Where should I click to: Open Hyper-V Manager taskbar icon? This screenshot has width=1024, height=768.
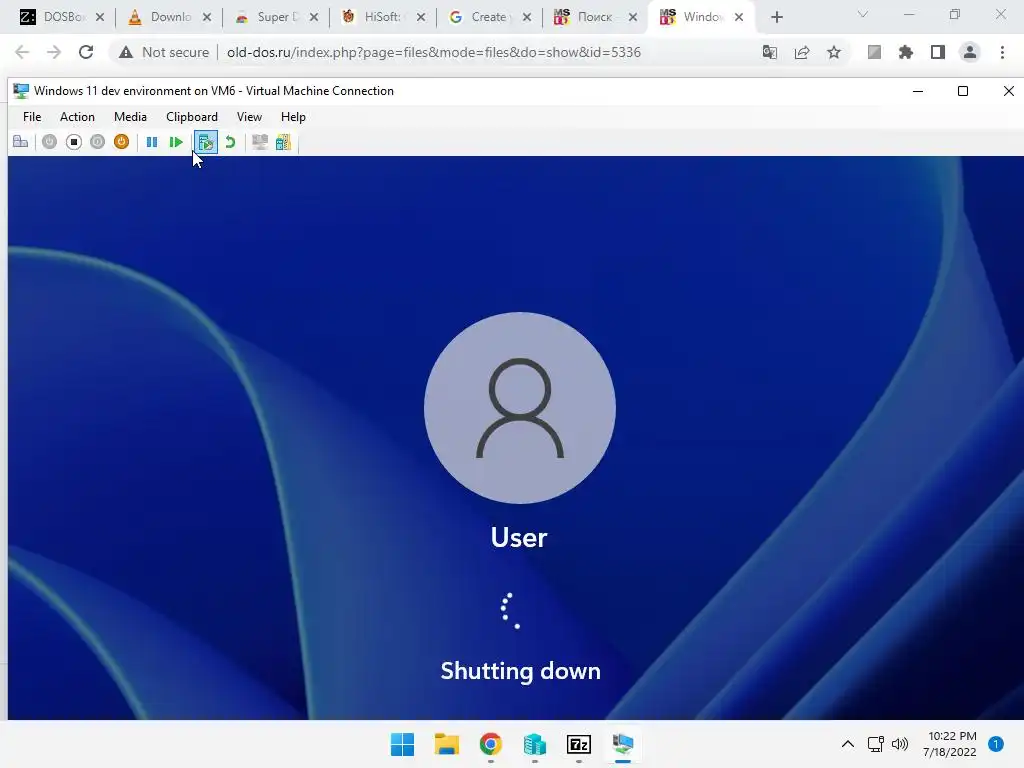pos(535,744)
